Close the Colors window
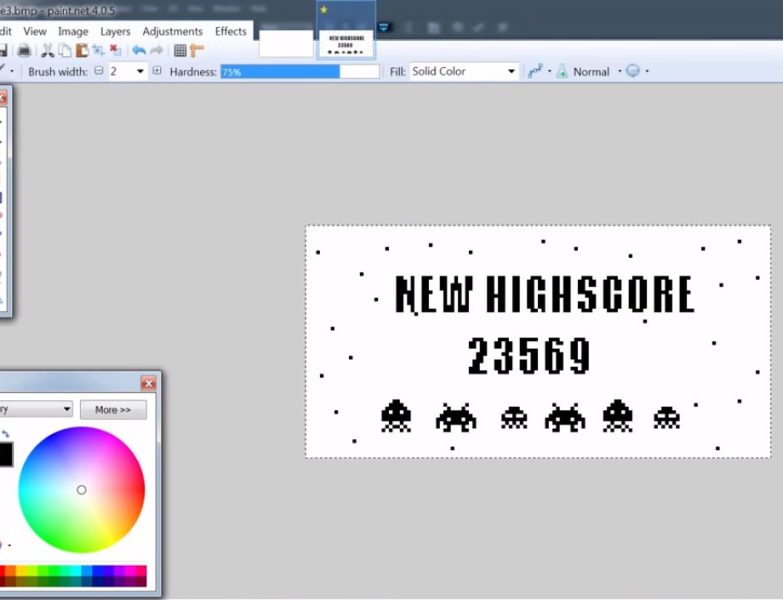Image resolution: width=783 pixels, height=600 pixels. click(x=148, y=383)
